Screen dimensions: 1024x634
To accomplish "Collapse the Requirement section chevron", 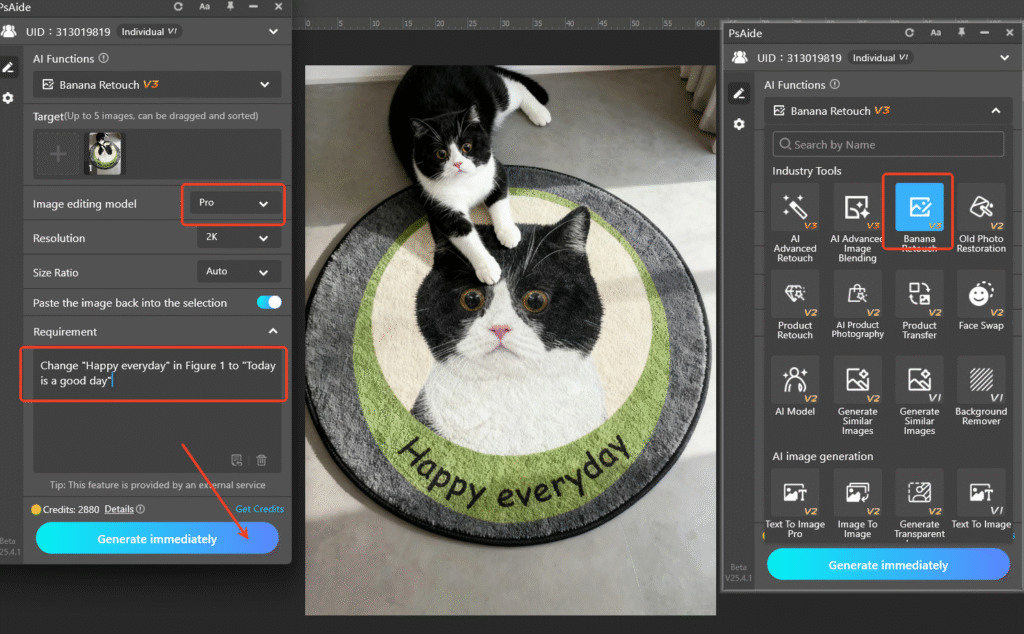I will click(x=273, y=332).
